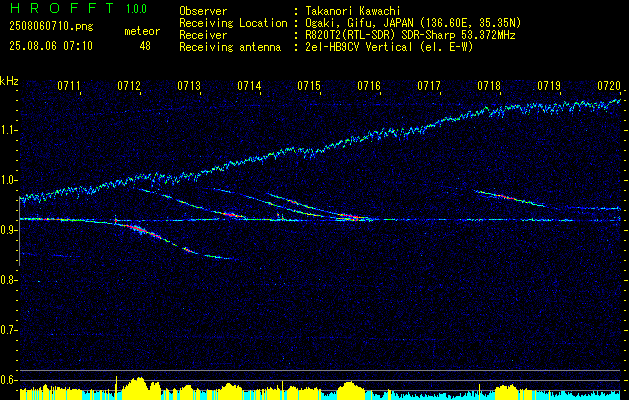
Task: Click date stamp 25.08.06 07:10
Action: pyautogui.click(x=51, y=45)
